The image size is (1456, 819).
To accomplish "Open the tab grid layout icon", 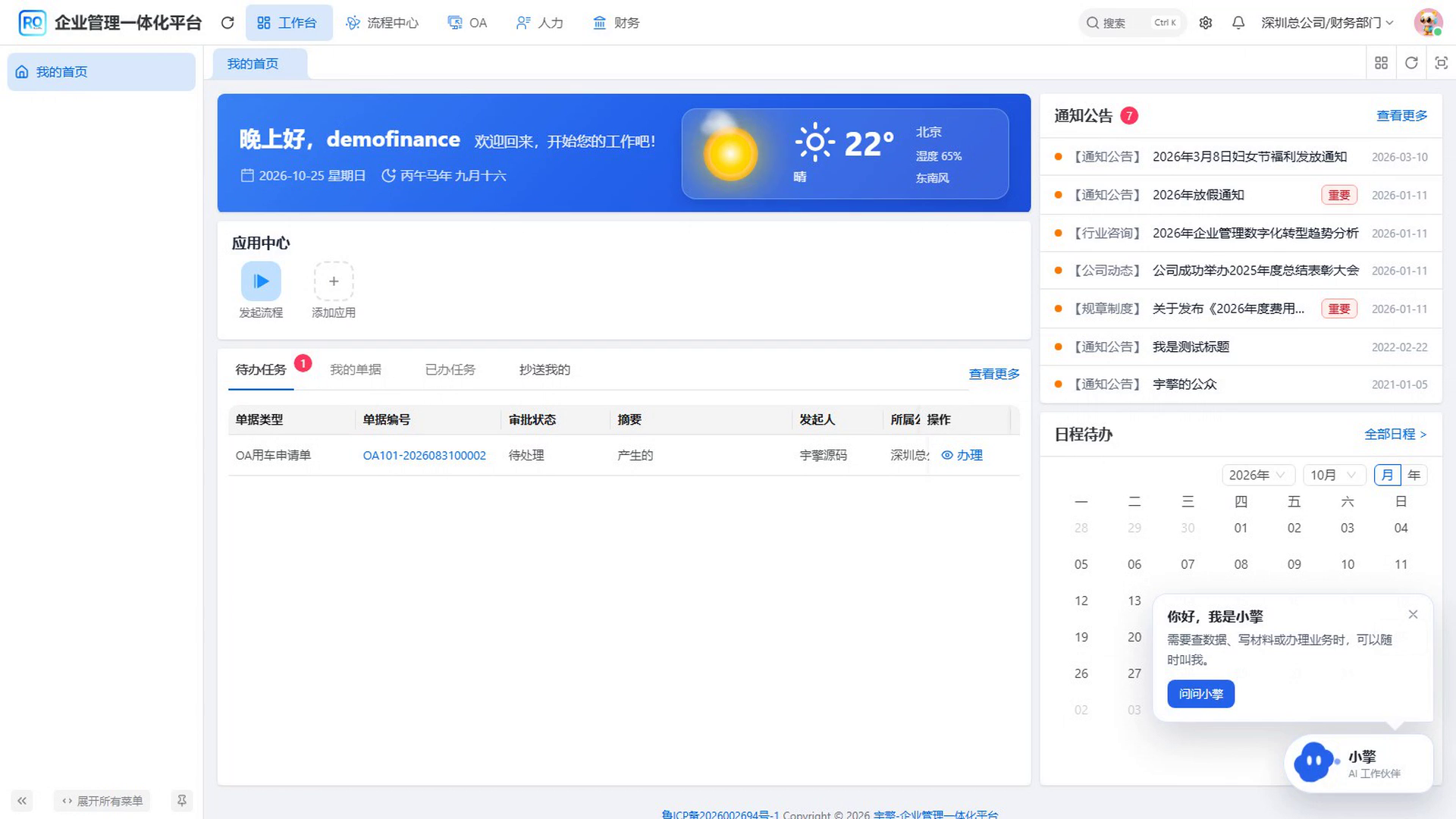I will tap(1381, 63).
